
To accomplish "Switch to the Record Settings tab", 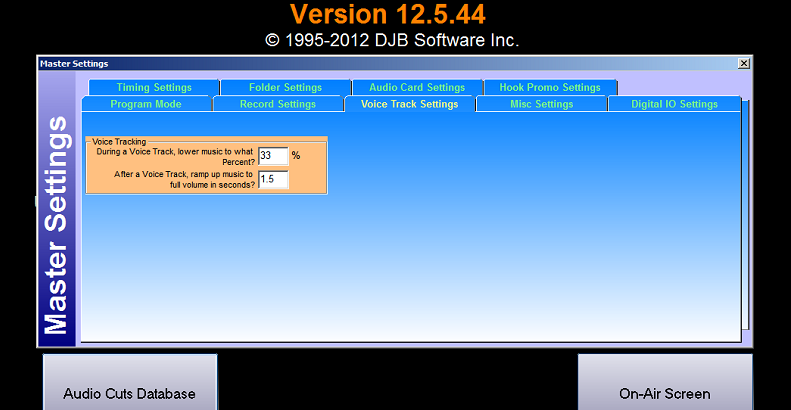I will (x=277, y=104).
